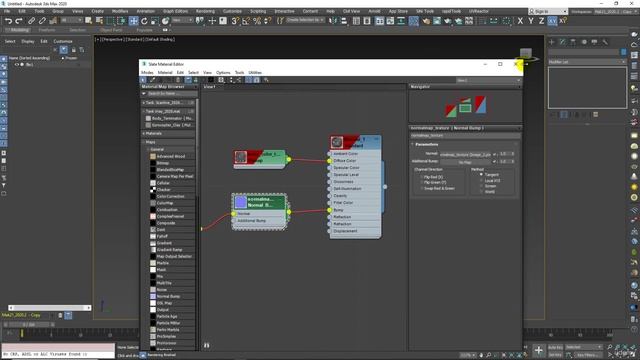Open the Modes menu in Slate editor
Image resolution: width=640 pixels, height=360 pixels.
147,73
